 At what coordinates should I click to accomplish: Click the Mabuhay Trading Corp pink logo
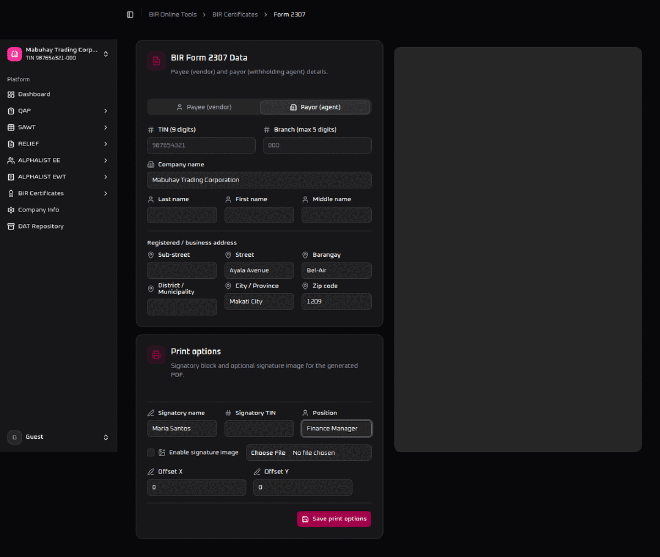[14, 54]
